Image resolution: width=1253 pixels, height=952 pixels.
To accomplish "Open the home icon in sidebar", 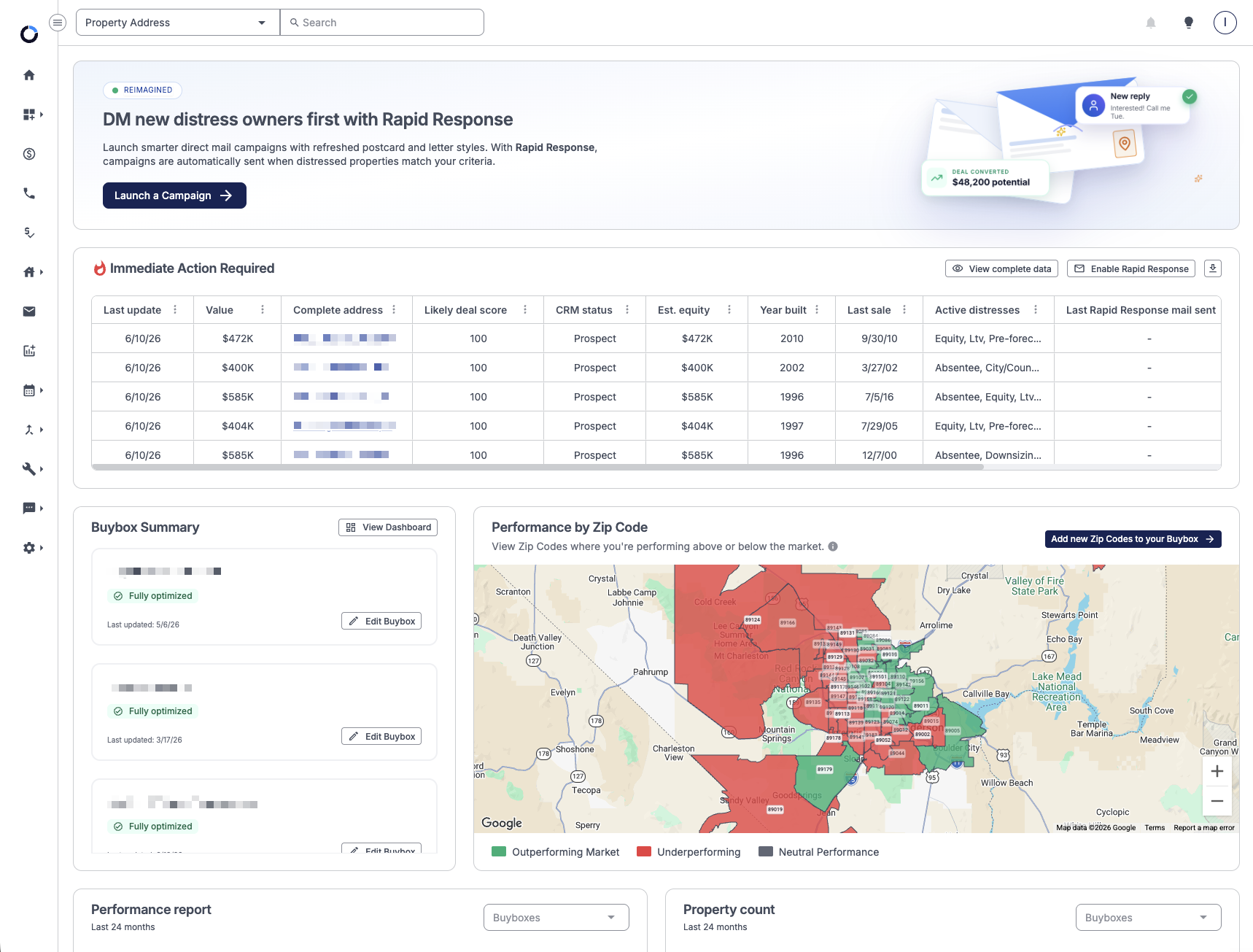I will 29,75.
